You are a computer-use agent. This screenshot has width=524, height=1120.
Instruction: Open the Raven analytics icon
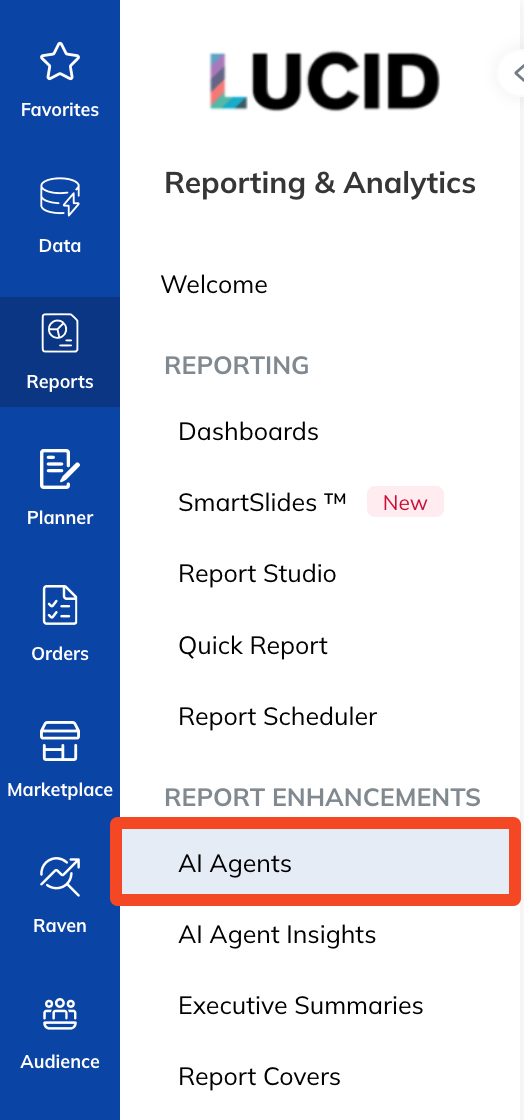pyautogui.click(x=60, y=877)
